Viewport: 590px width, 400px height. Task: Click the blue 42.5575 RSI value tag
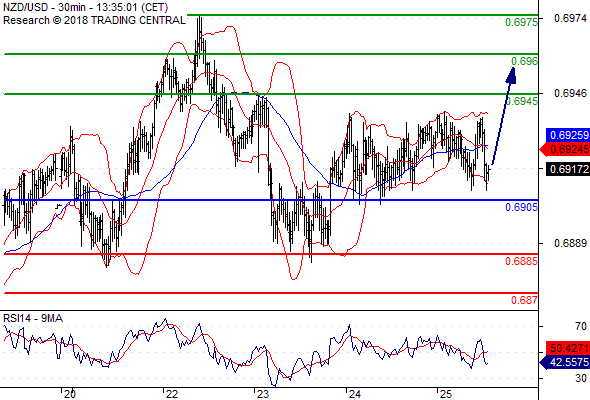(565, 362)
